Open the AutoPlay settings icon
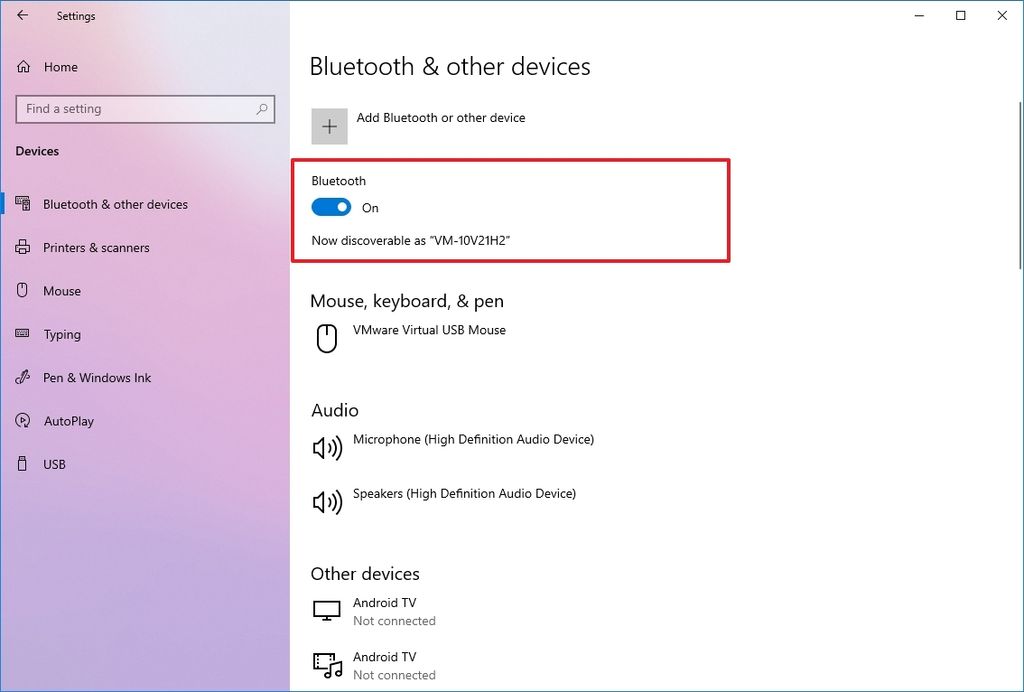 [22, 420]
